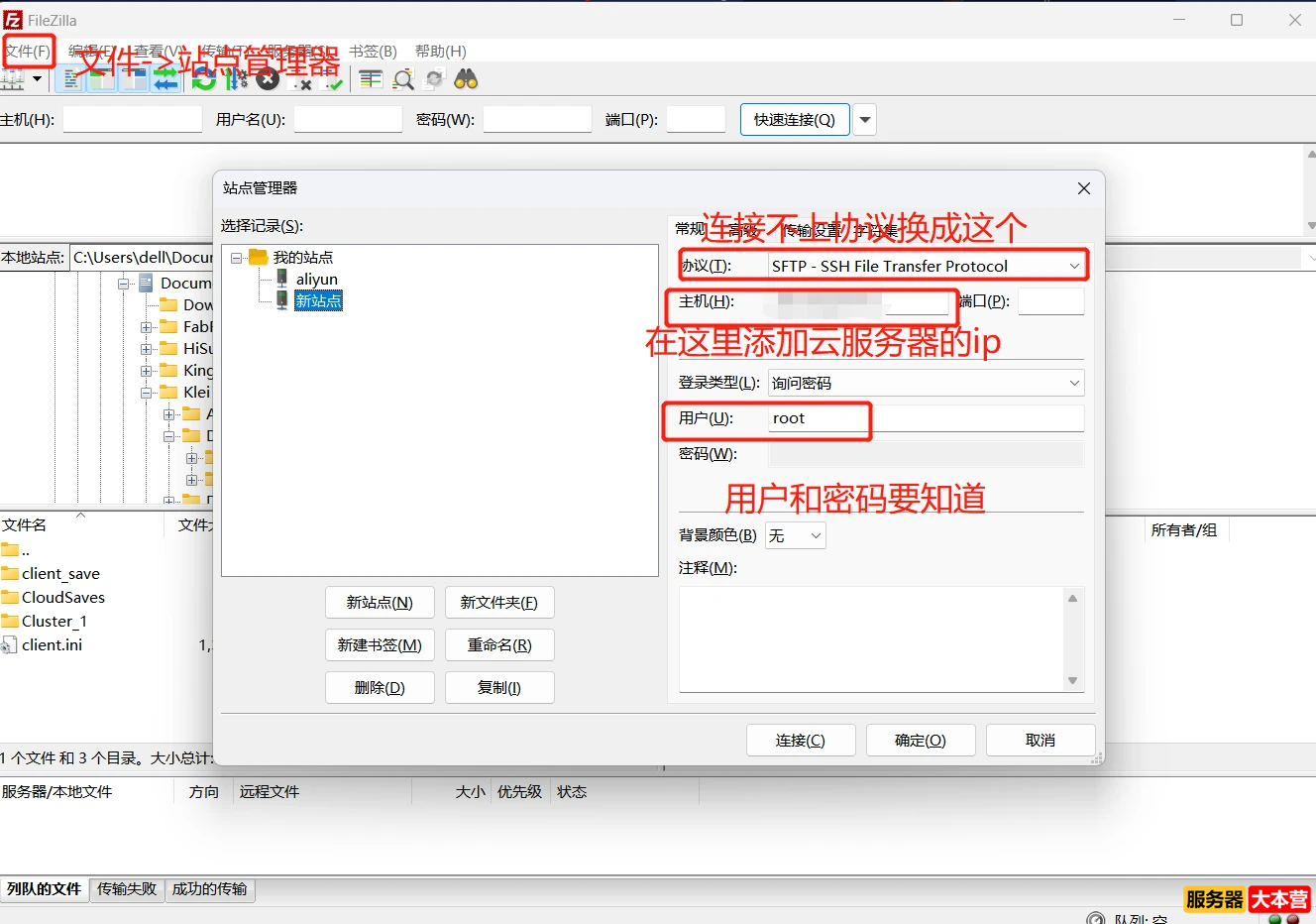Open the quick connect history dropdown arrow
This screenshot has width=1316, height=924.
tap(865, 120)
